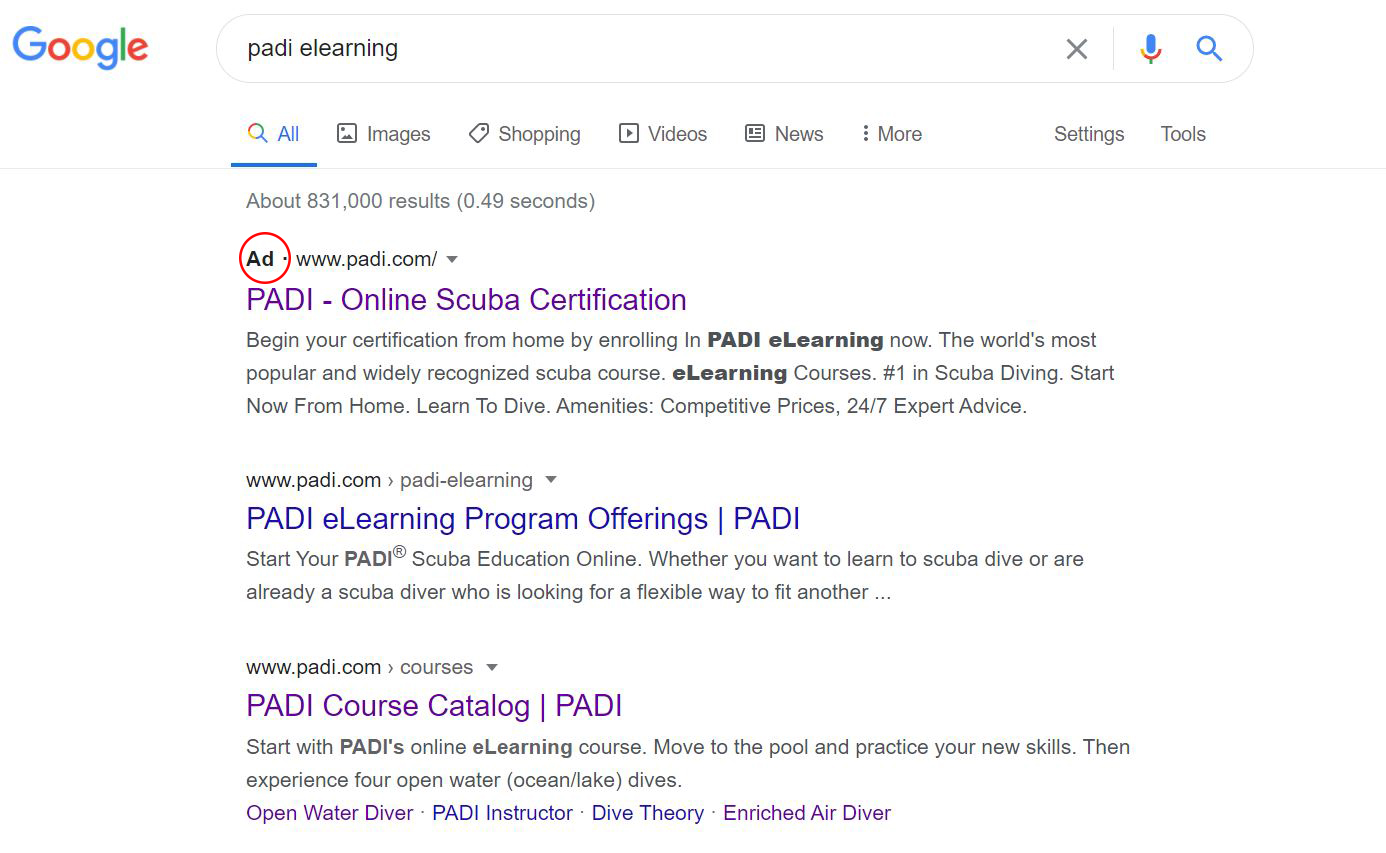Open the PADI Online Scuba Certification ad link

pos(466,299)
